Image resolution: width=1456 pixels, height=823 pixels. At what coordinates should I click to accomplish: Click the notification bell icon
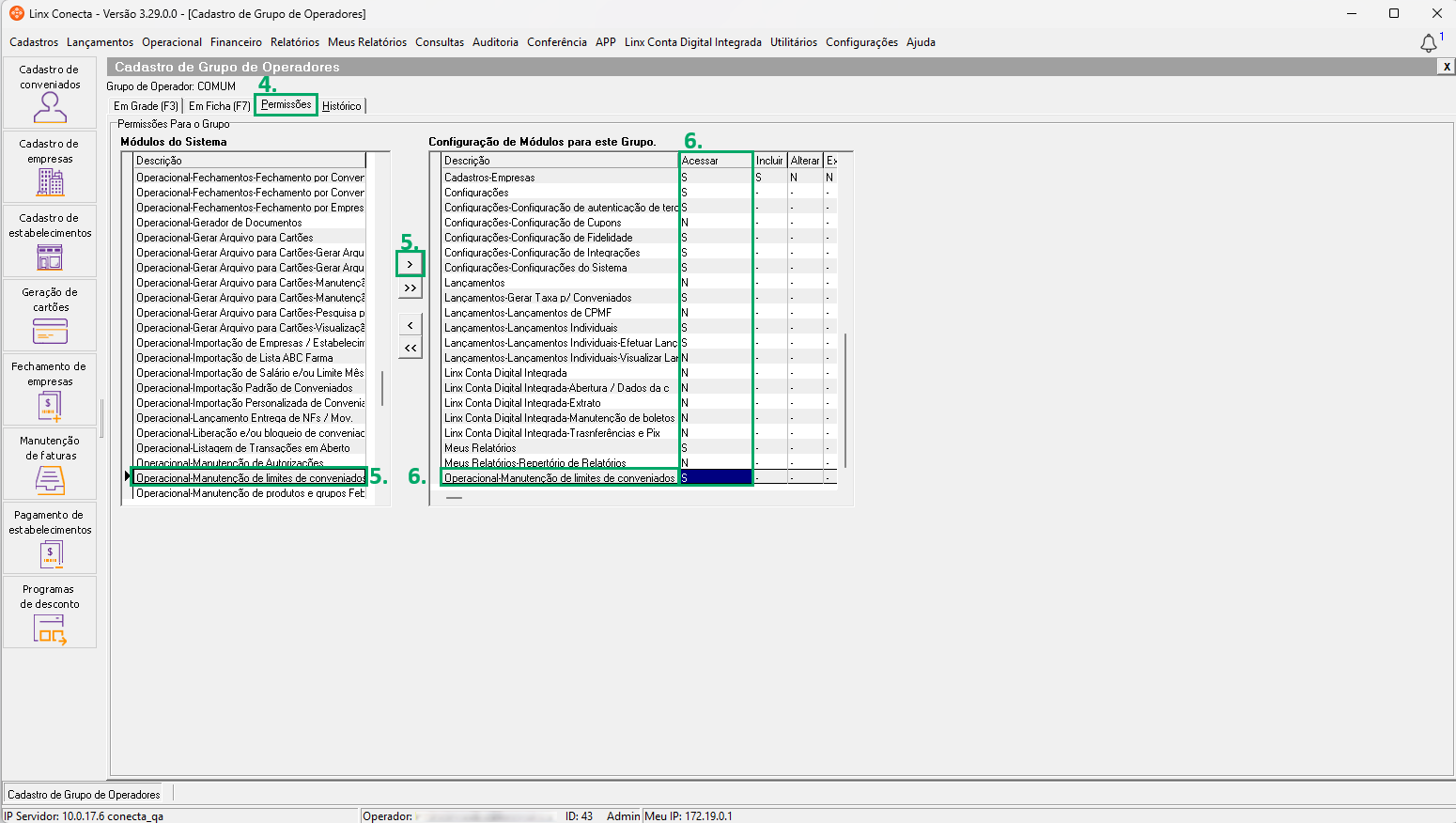[x=1429, y=42]
